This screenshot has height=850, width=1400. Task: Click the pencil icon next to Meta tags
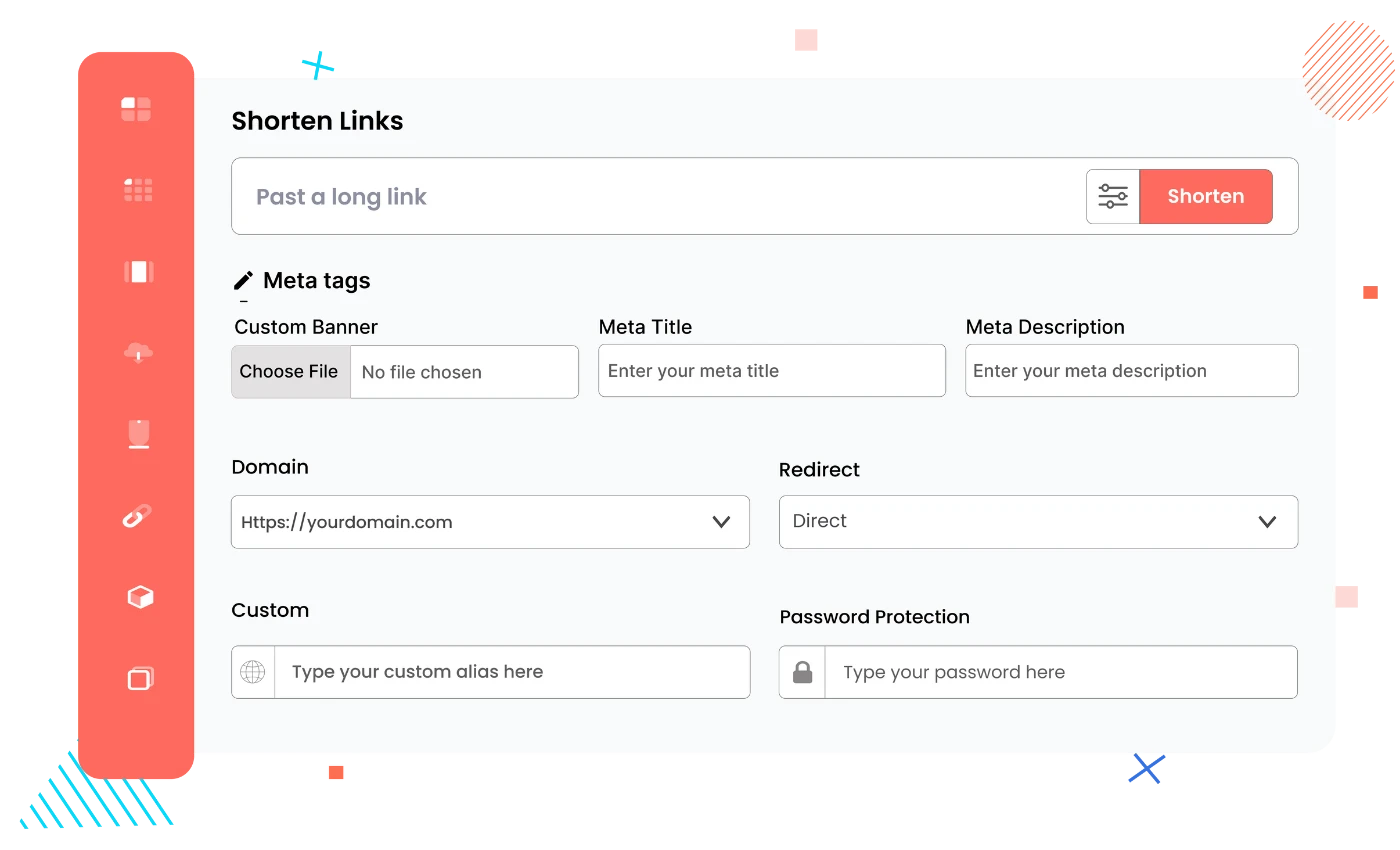pos(243,280)
